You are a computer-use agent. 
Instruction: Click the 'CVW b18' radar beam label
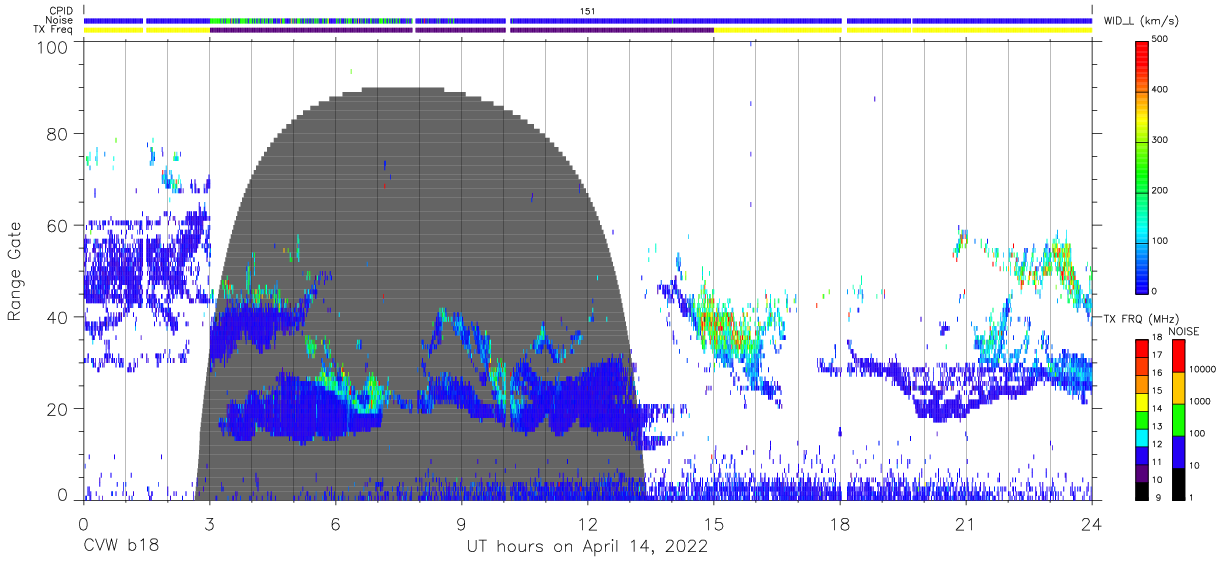click(x=120, y=547)
